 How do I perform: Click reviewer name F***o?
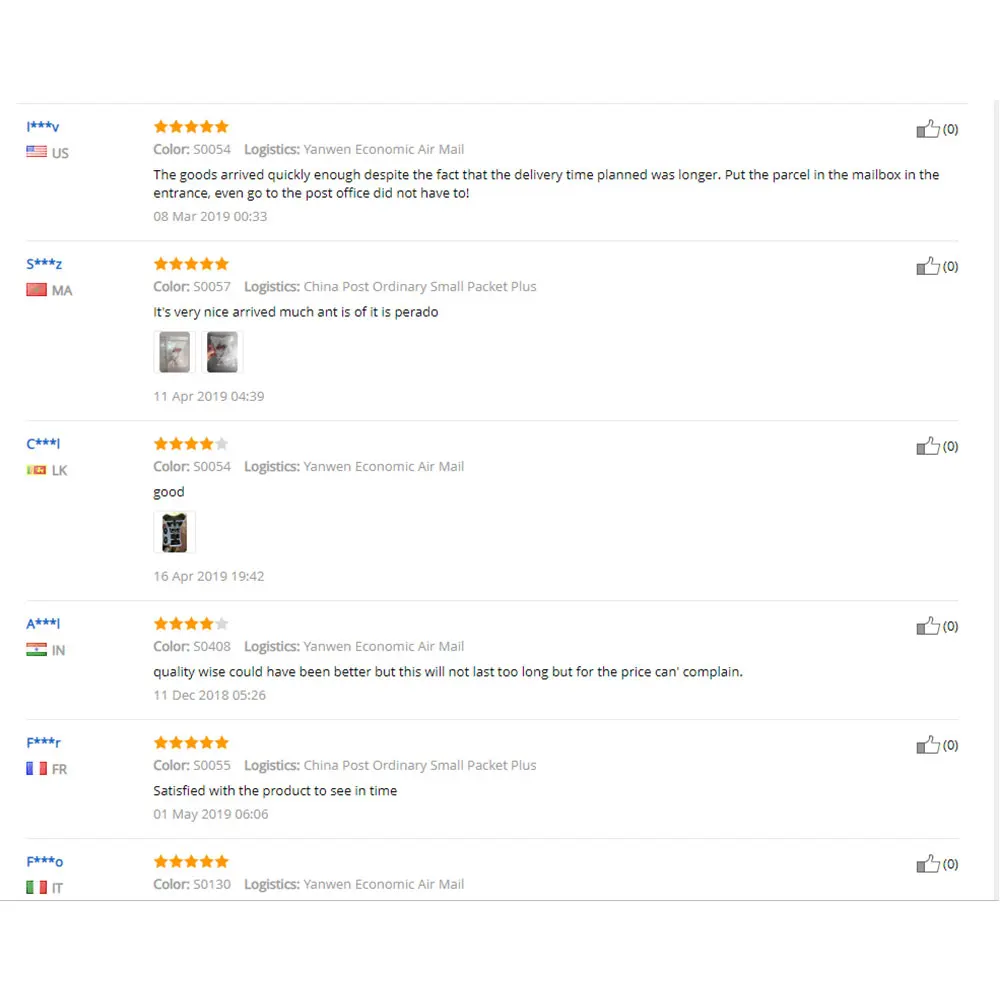[44, 862]
